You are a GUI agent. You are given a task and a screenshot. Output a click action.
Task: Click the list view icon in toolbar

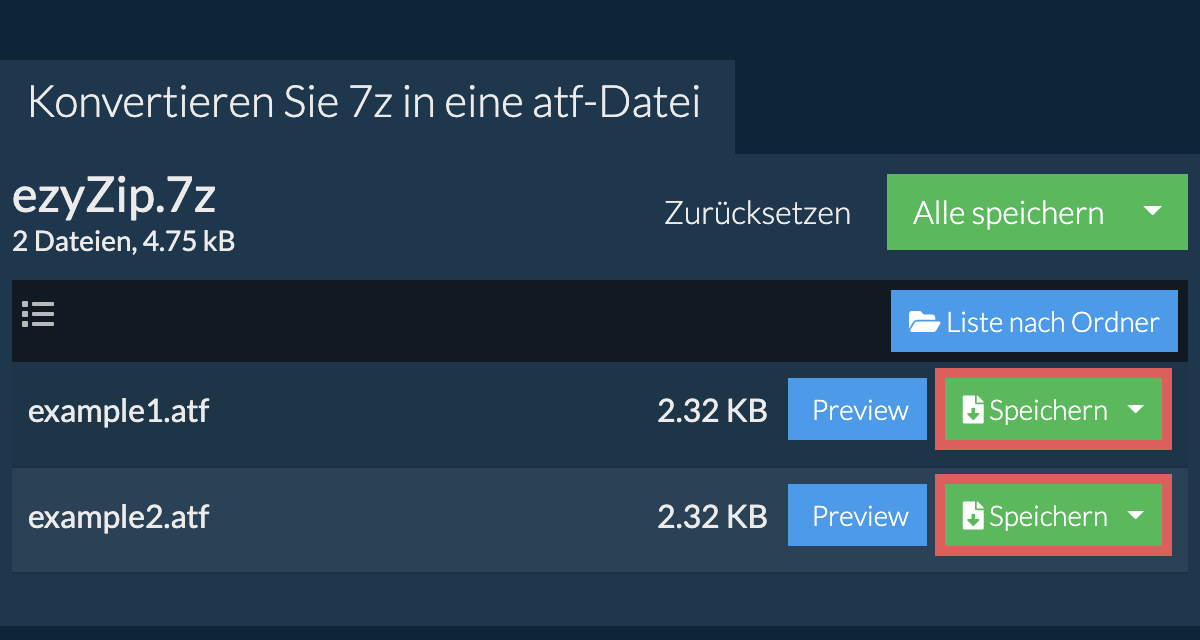[38, 315]
